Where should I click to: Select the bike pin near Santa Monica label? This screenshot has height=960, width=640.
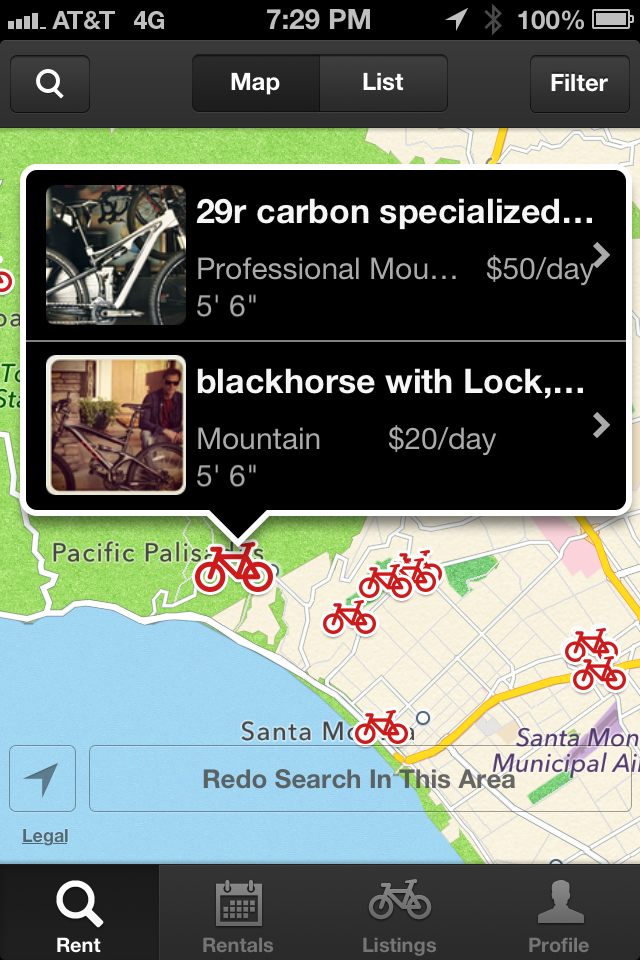pyautogui.click(x=381, y=723)
